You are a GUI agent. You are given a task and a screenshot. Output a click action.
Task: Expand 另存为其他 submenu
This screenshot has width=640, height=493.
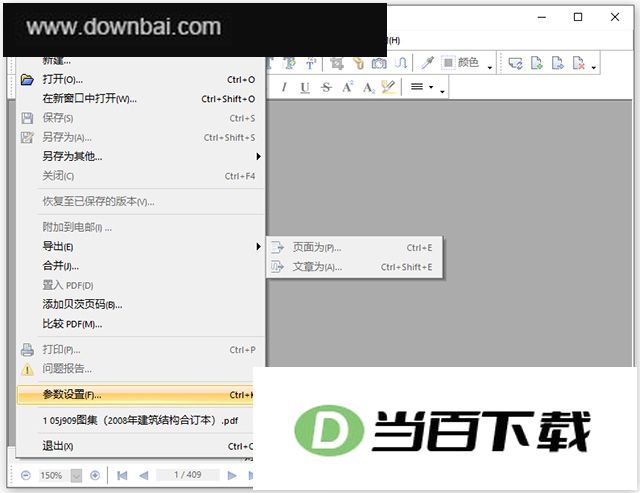point(141,156)
